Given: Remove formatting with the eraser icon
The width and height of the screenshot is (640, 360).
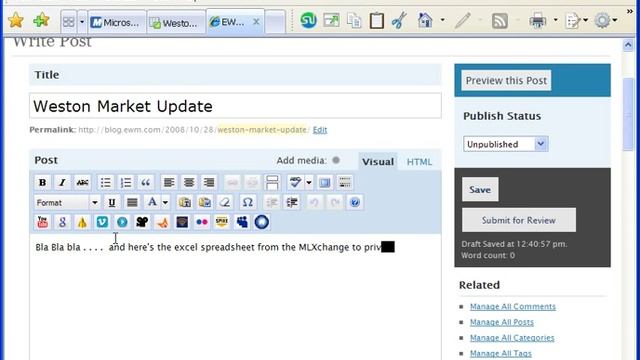Looking at the screenshot, I should (224, 202).
